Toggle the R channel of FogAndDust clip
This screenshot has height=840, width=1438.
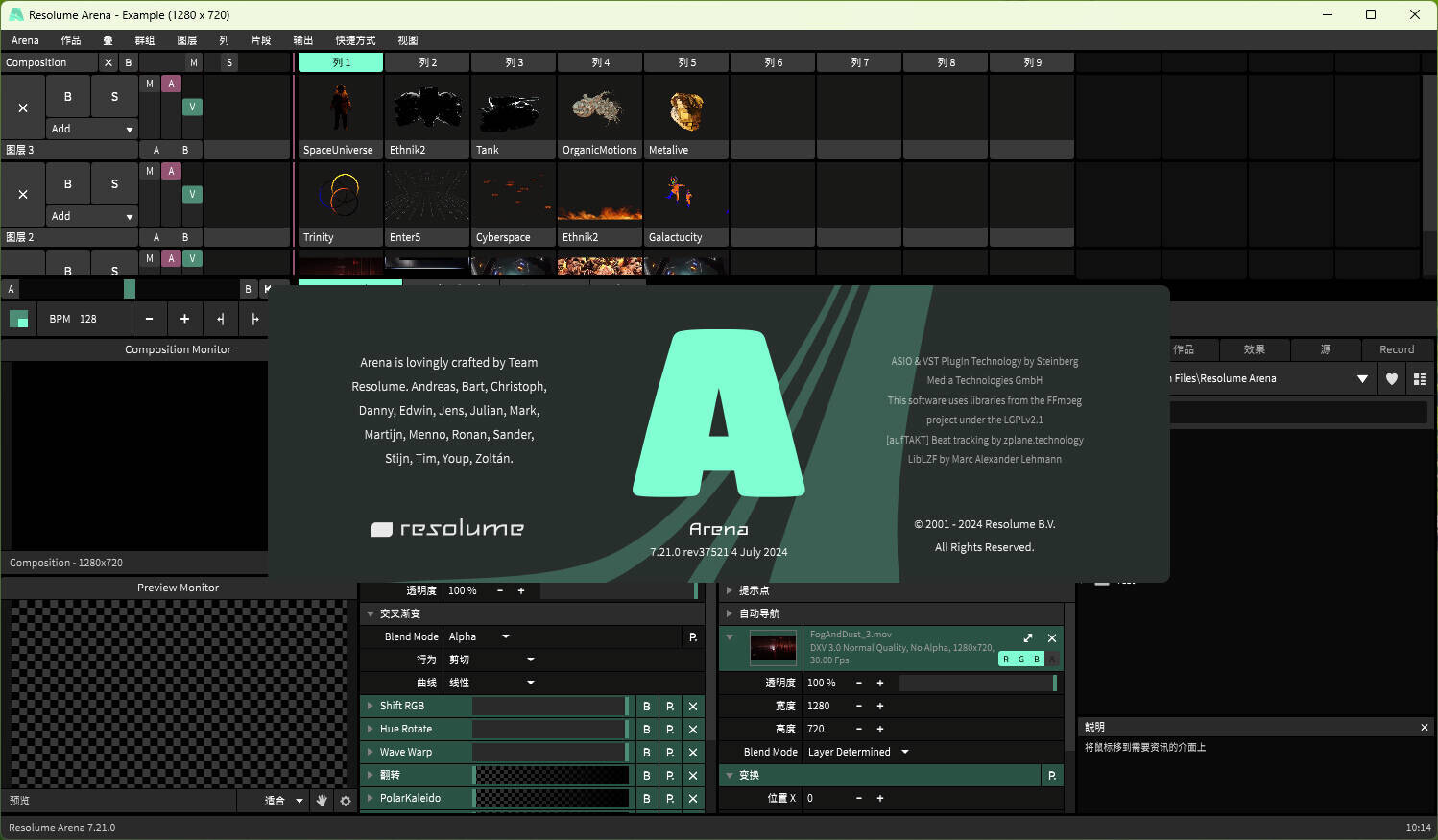1006,659
